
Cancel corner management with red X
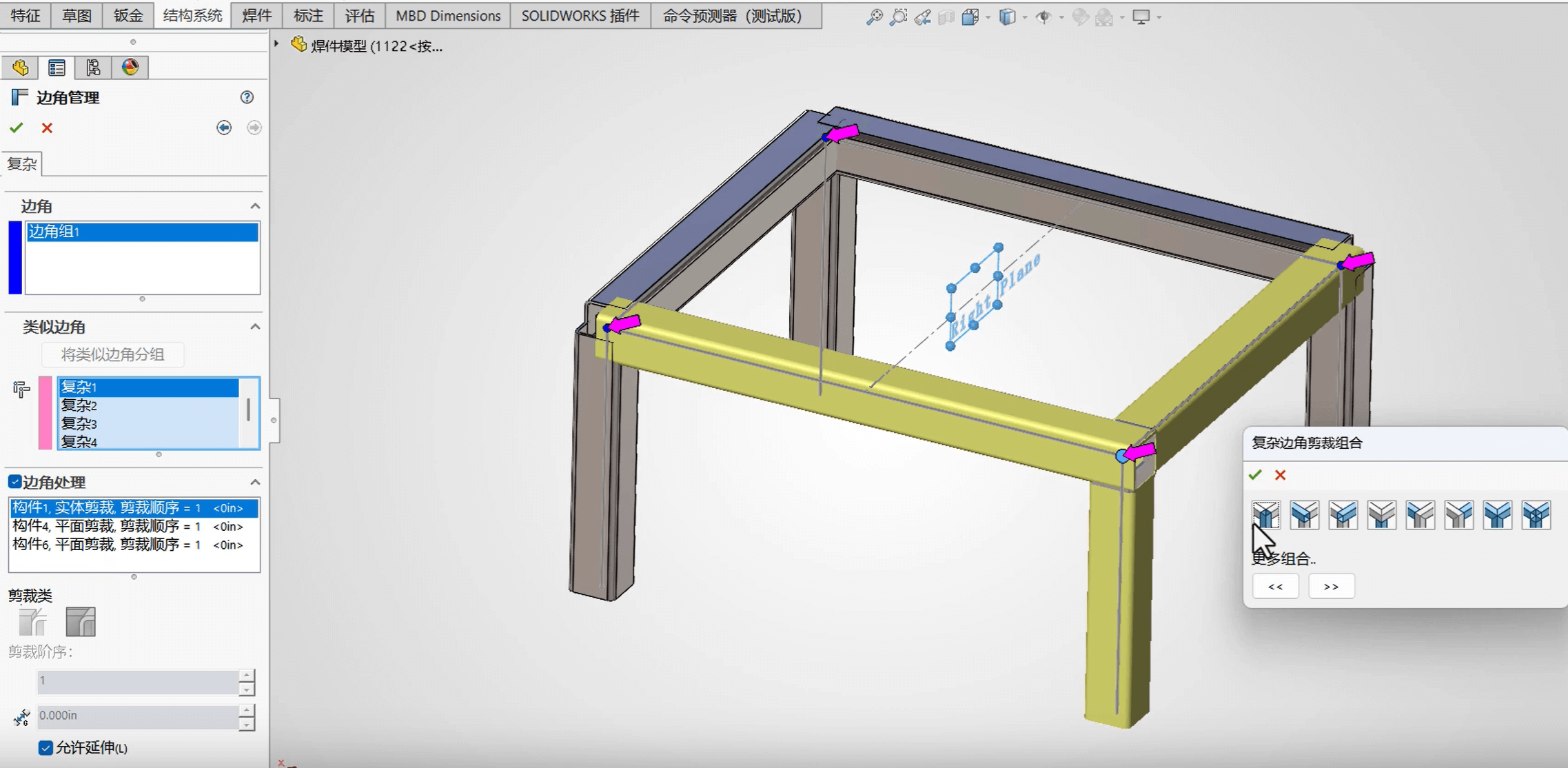[47, 128]
